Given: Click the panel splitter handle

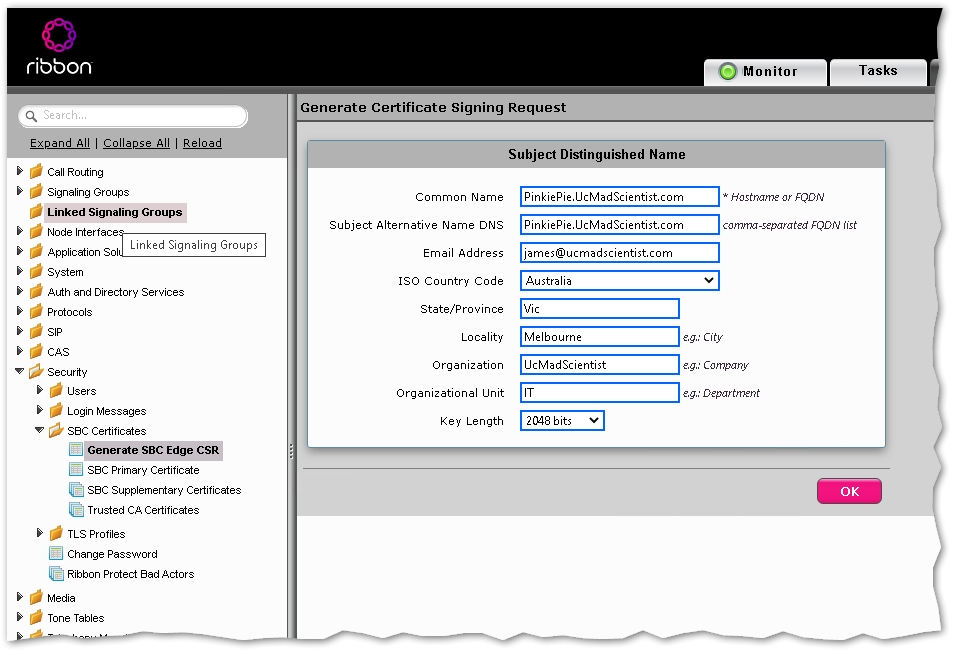Looking at the screenshot, I should pyautogui.click(x=291, y=451).
